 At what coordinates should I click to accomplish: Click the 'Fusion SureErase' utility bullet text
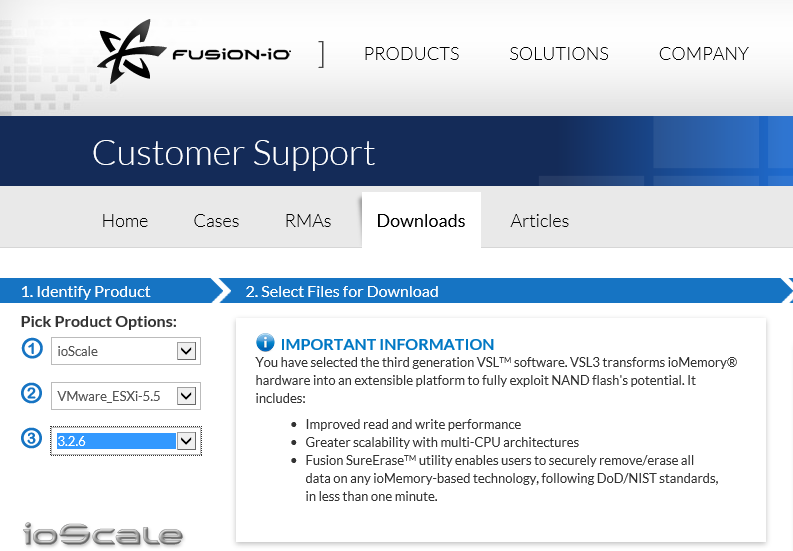pyautogui.click(x=512, y=478)
